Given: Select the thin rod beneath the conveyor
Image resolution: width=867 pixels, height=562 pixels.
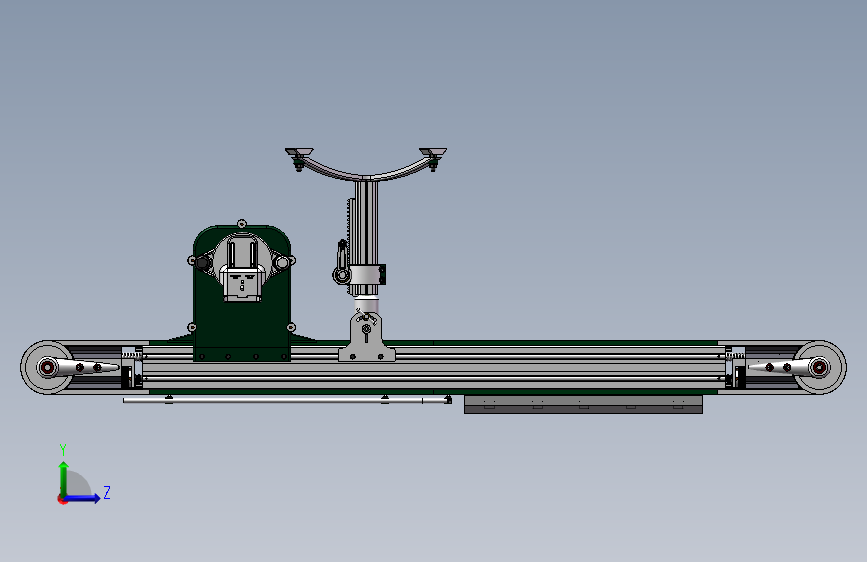Looking at the screenshot, I should tap(286, 400).
